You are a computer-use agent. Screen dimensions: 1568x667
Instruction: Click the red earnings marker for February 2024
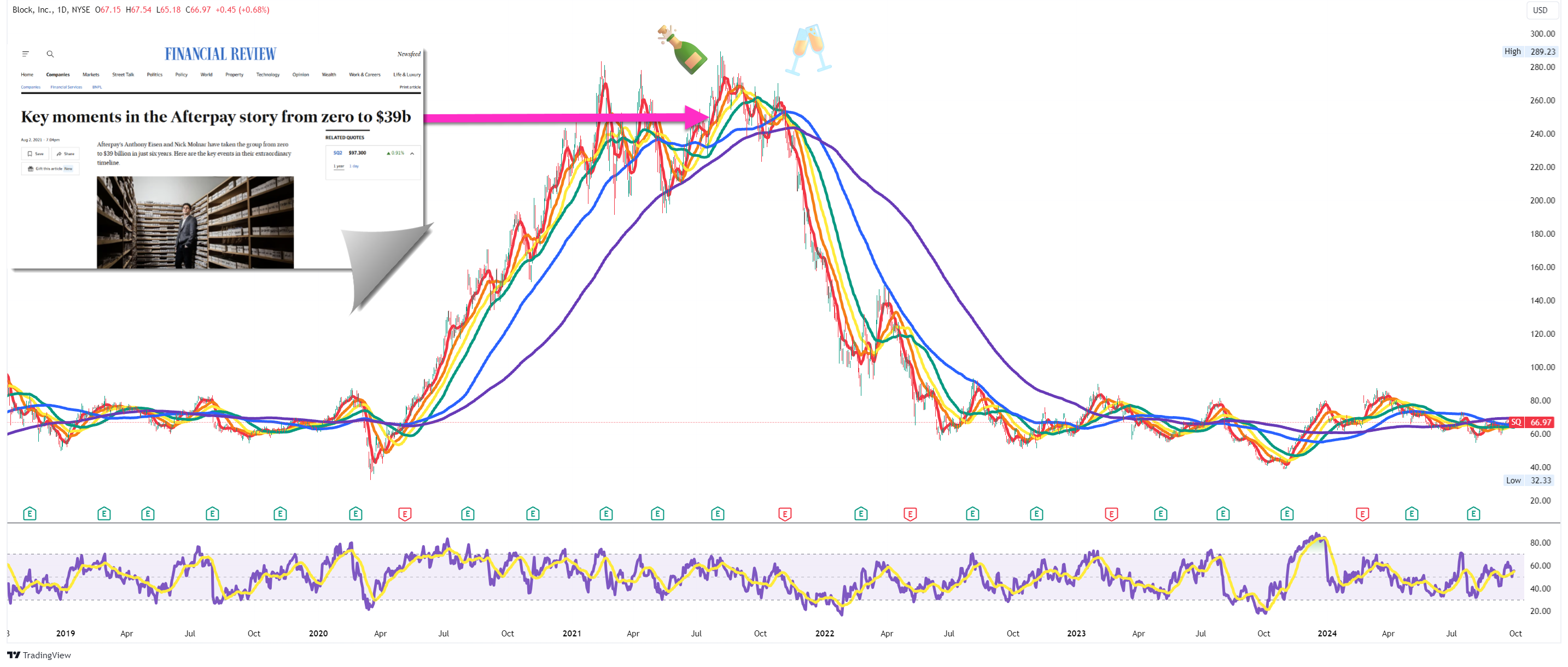tap(1362, 513)
